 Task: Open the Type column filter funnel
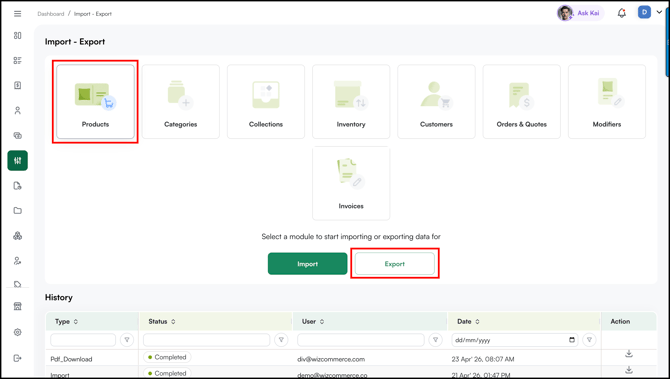127,340
